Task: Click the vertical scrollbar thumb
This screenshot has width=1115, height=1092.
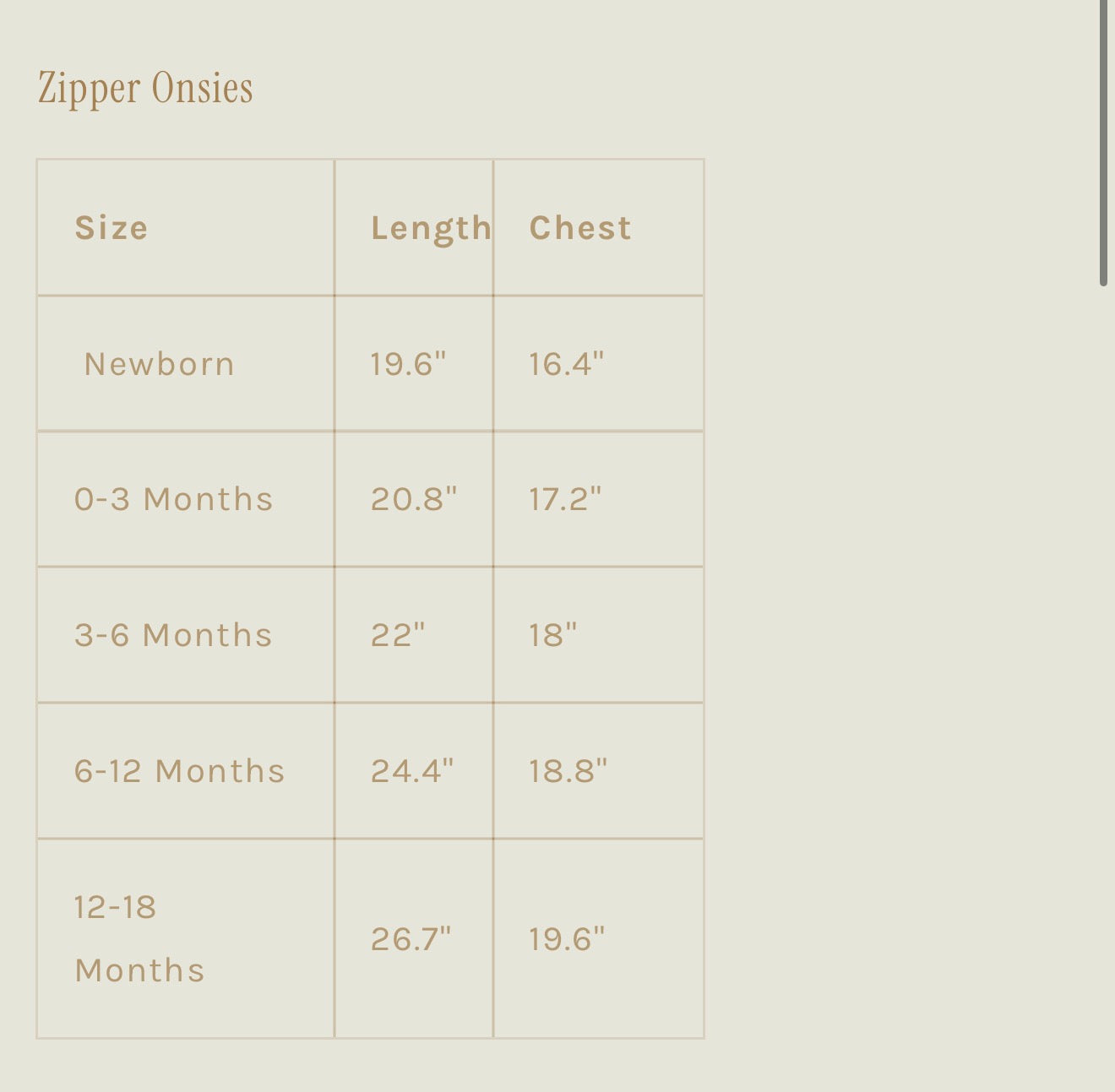Action: pos(1103,144)
